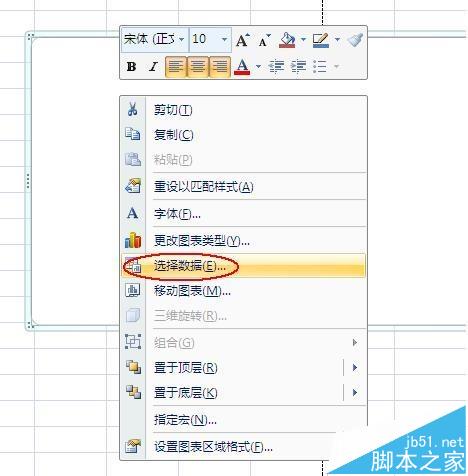Click the chart left-middle resize handle

(28, 181)
